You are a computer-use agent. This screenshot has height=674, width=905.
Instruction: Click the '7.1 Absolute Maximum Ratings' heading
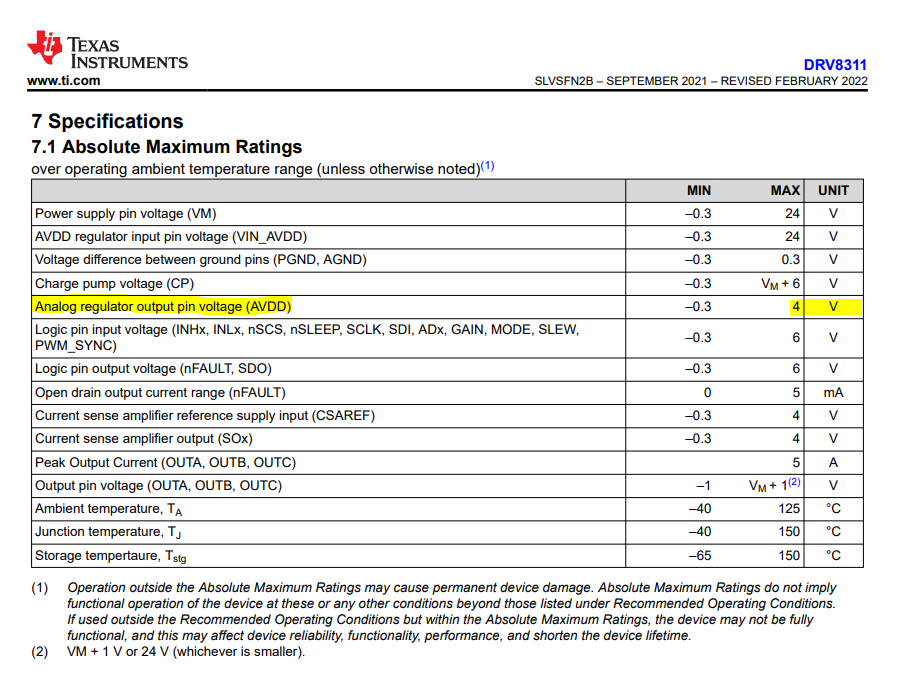166,147
